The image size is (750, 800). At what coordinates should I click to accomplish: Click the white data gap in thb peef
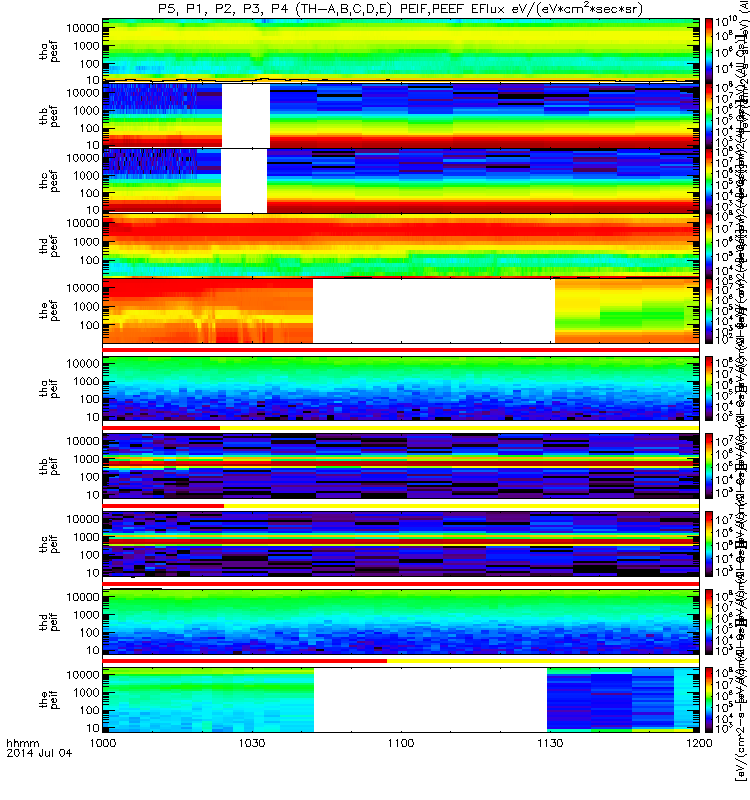tap(246, 115)
